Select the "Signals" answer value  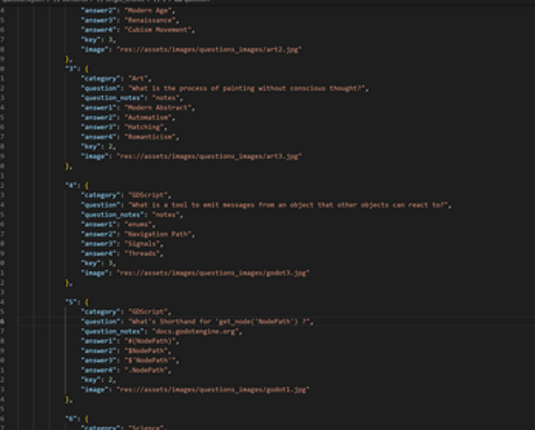point(142,244)
